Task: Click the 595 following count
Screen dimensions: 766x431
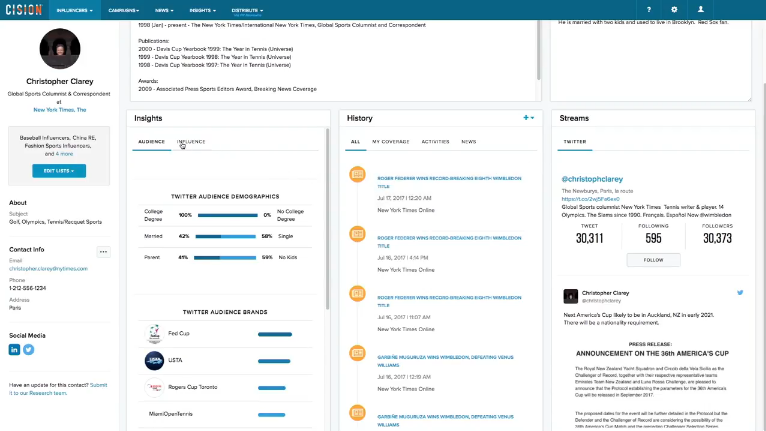Action: tap(653, 238)
